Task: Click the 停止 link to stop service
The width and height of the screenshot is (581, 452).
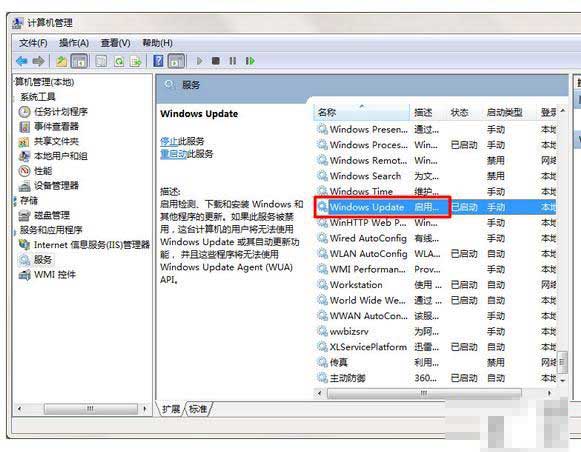Action: click(x=169, y=141)
